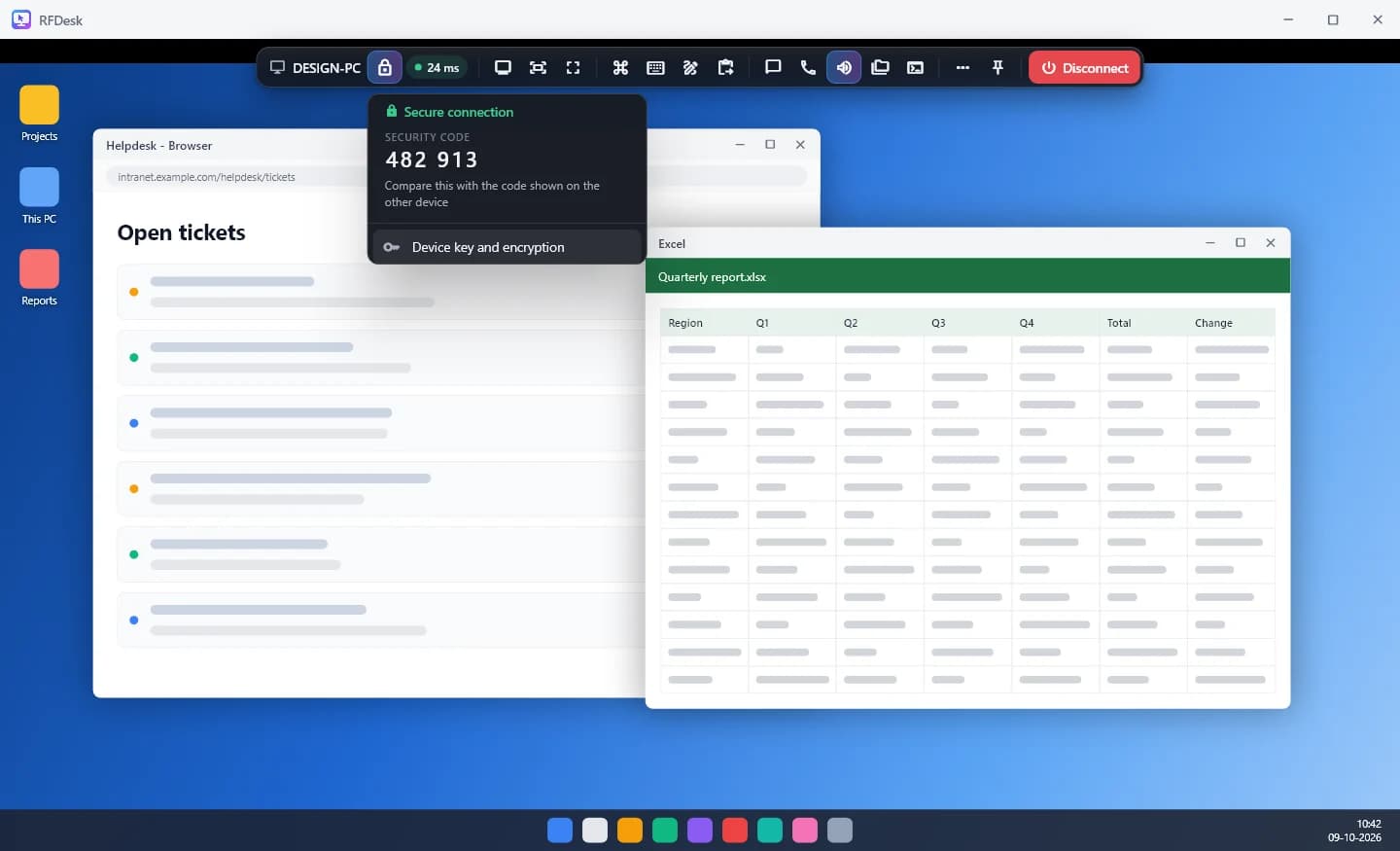Expand the three-dot more options menu

click(x=962, y=68)
